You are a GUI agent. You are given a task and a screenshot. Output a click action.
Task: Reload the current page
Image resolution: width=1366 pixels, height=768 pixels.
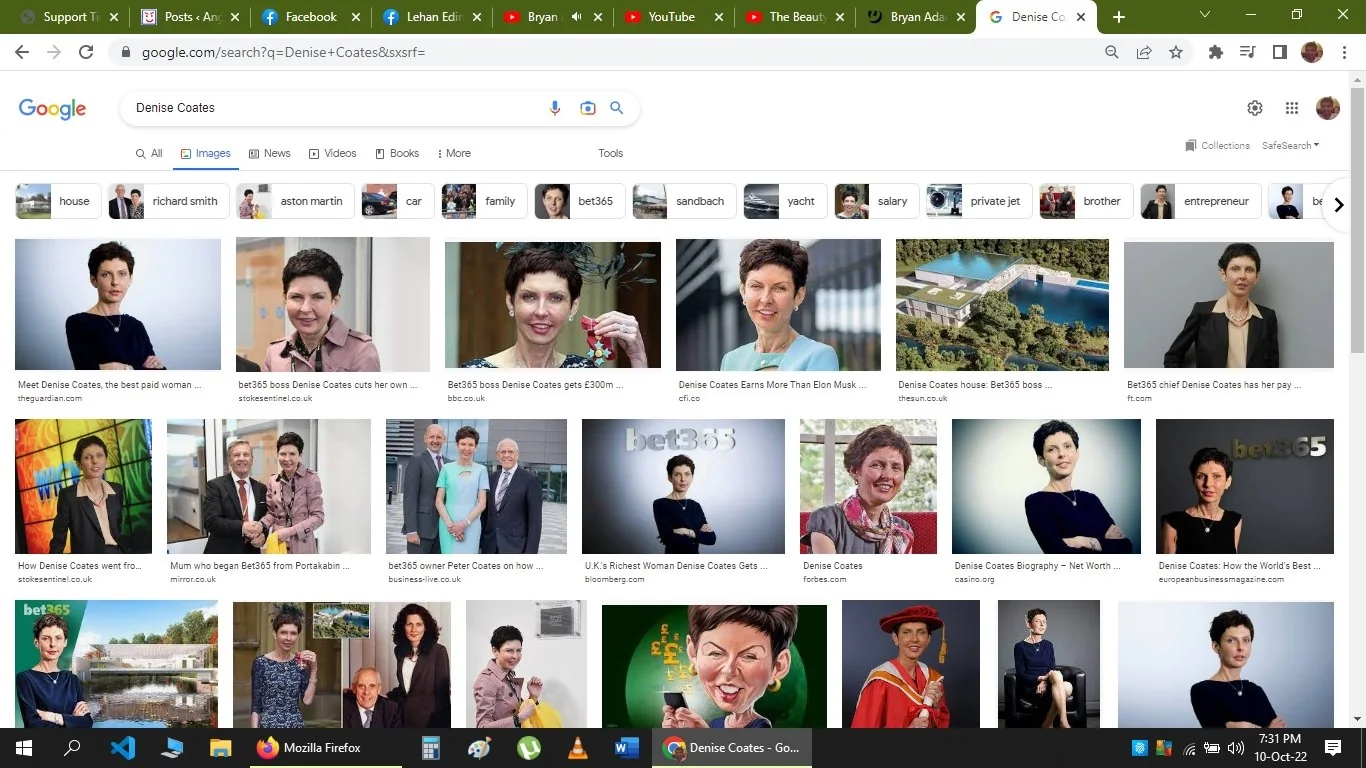(x=86, y=52)
